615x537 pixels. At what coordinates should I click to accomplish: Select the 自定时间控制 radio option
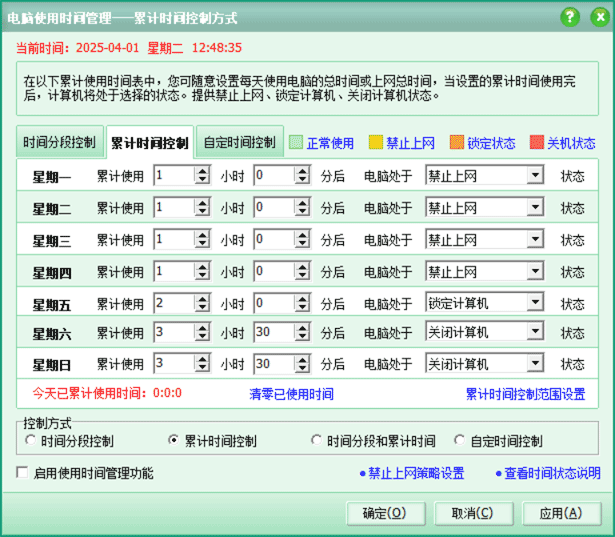coord(460,441)
